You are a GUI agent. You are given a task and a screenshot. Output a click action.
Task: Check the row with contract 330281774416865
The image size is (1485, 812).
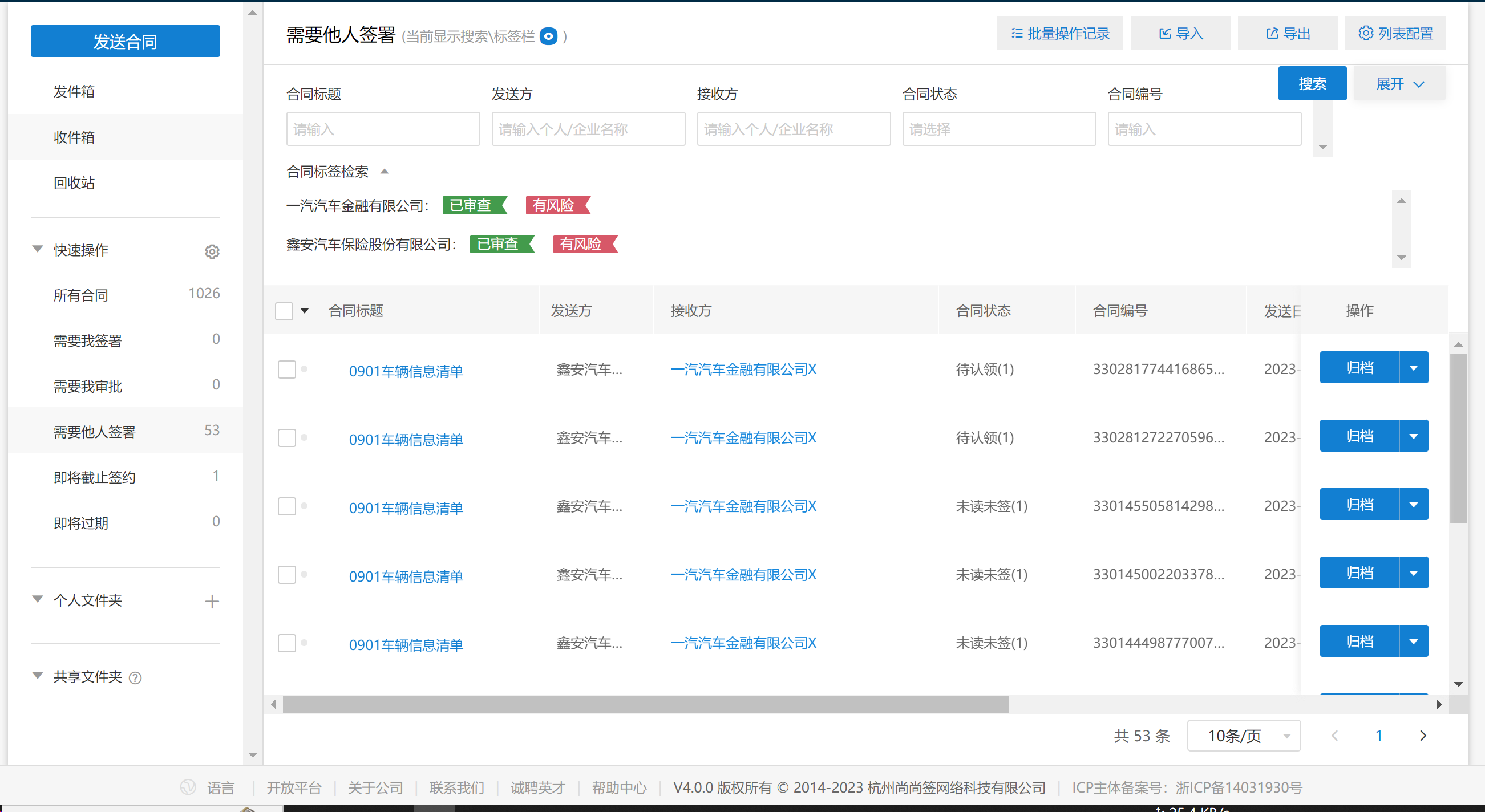pos(286,370)
